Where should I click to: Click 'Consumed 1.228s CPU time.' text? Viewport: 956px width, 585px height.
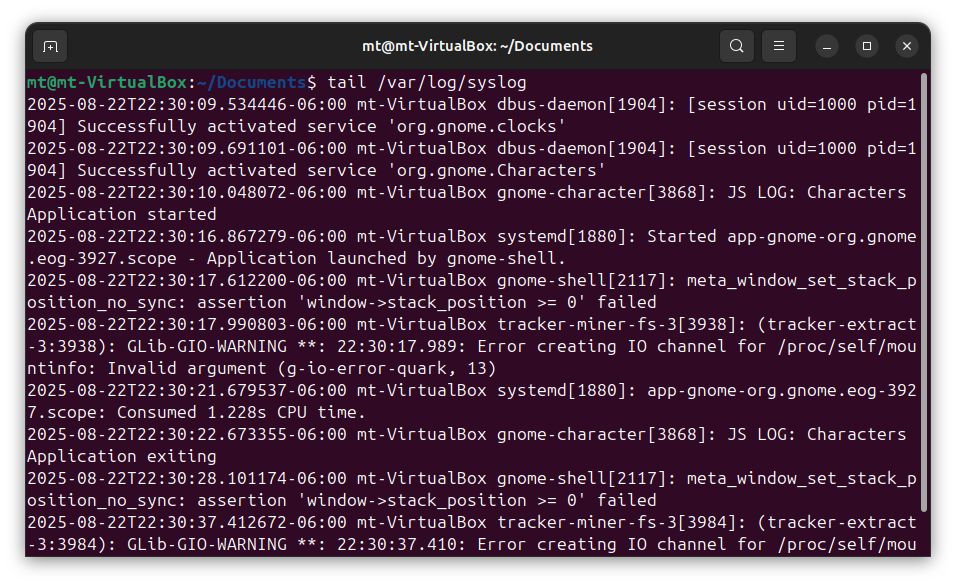[x=242, y=412]
